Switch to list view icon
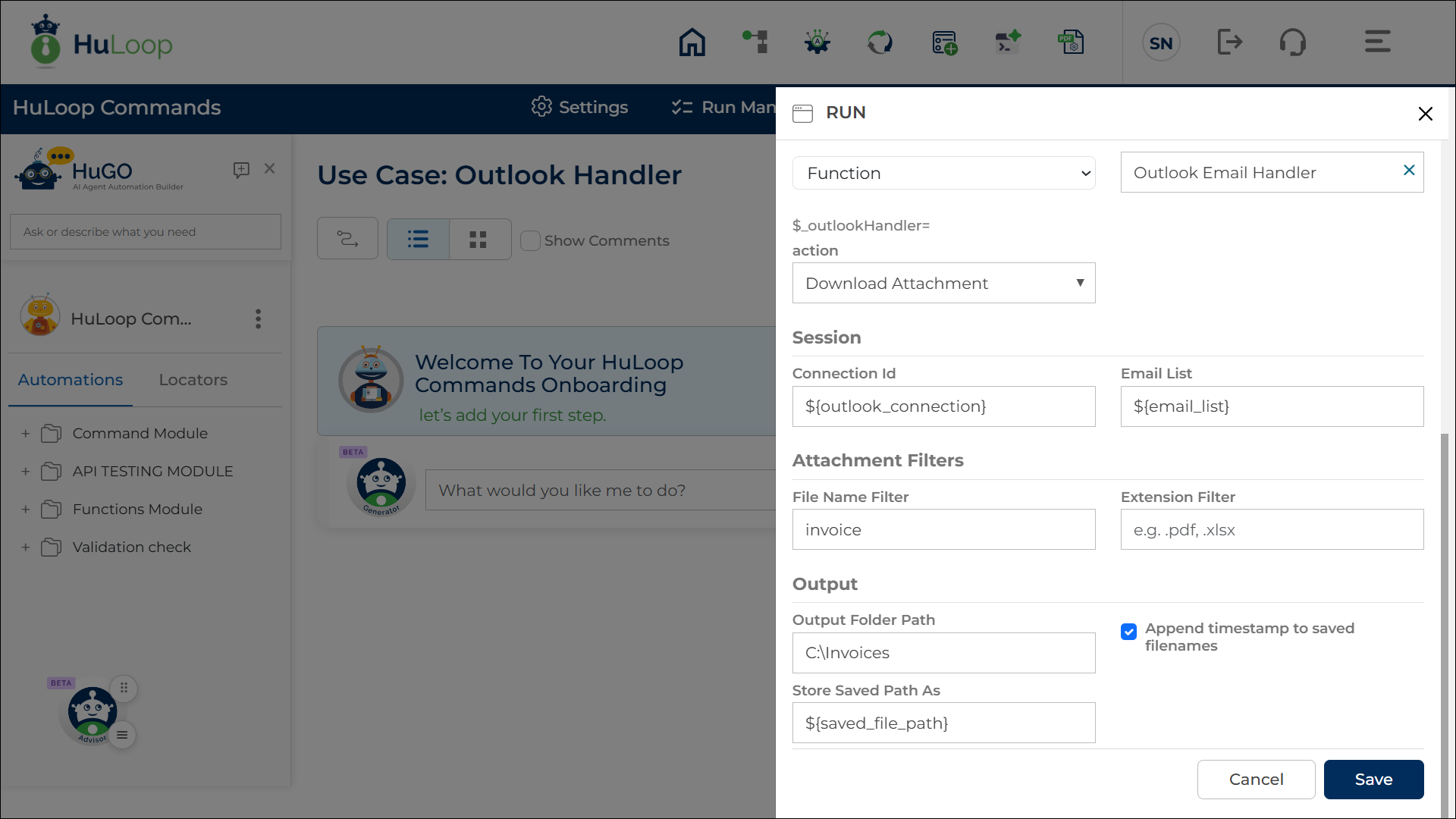 coord(418,240)
